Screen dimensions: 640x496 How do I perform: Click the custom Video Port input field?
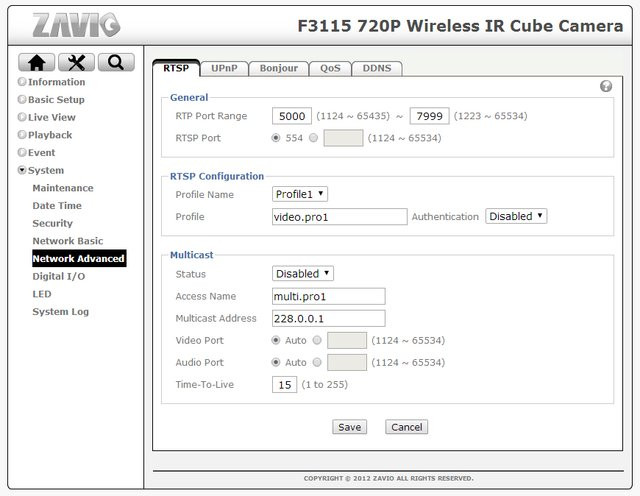coord(347,340)
